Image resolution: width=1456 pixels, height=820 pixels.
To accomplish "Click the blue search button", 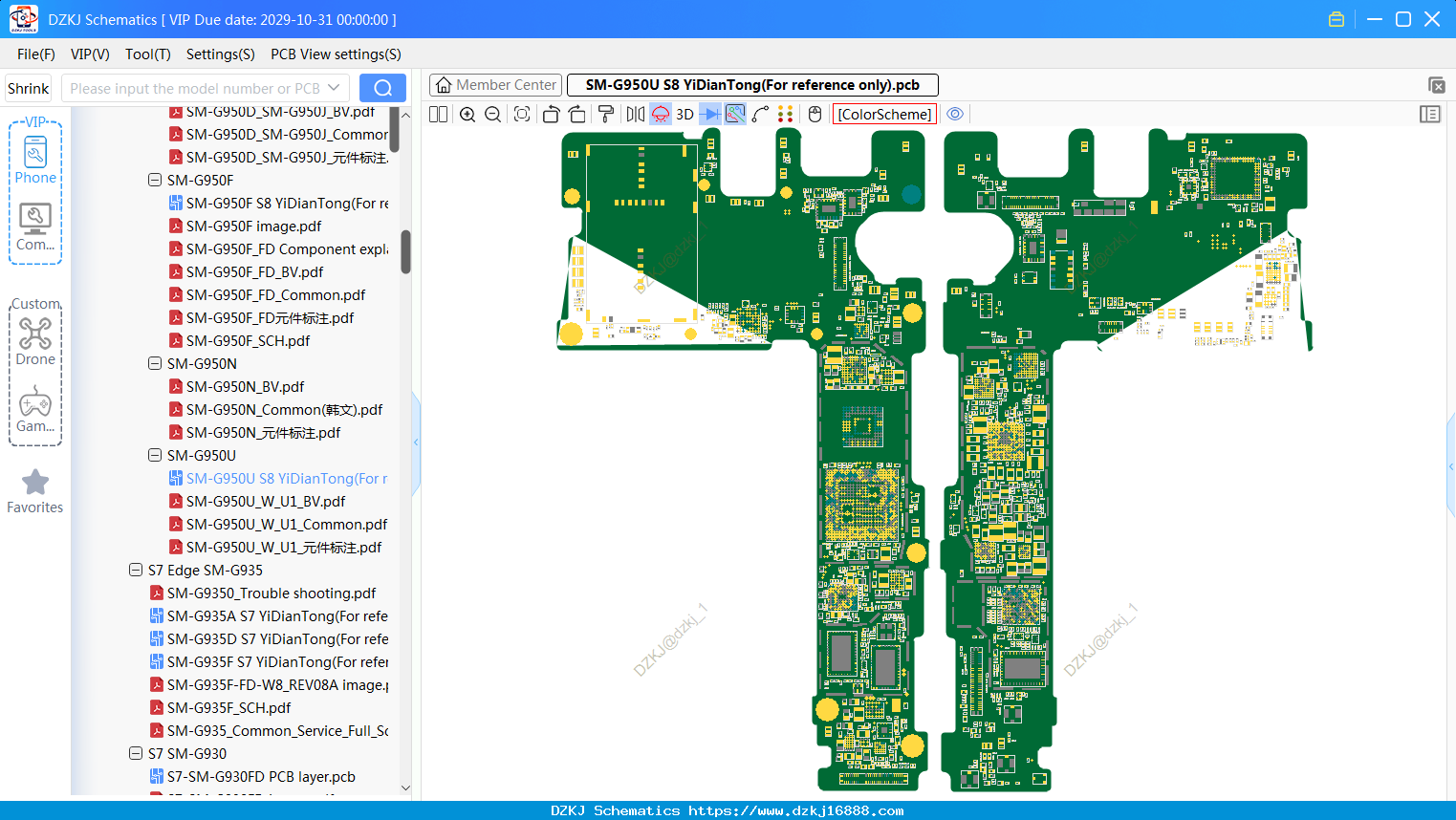I will click(x=382, y=88).
